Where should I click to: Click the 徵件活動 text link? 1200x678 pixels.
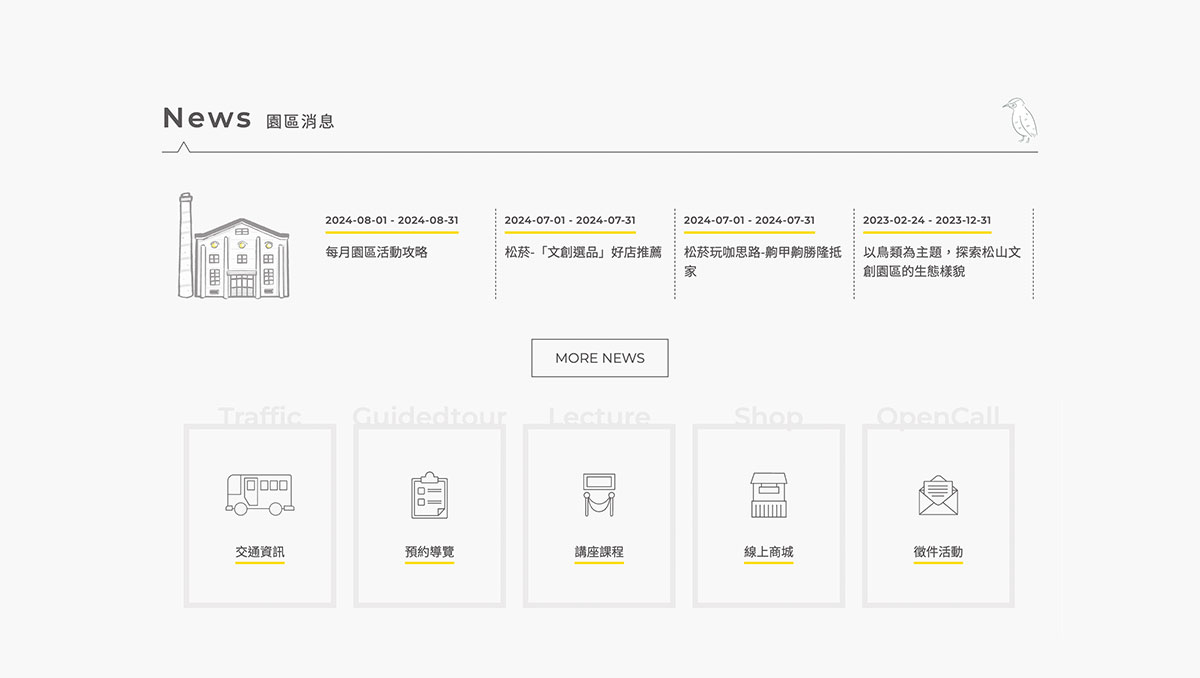[x=937, y=551]
